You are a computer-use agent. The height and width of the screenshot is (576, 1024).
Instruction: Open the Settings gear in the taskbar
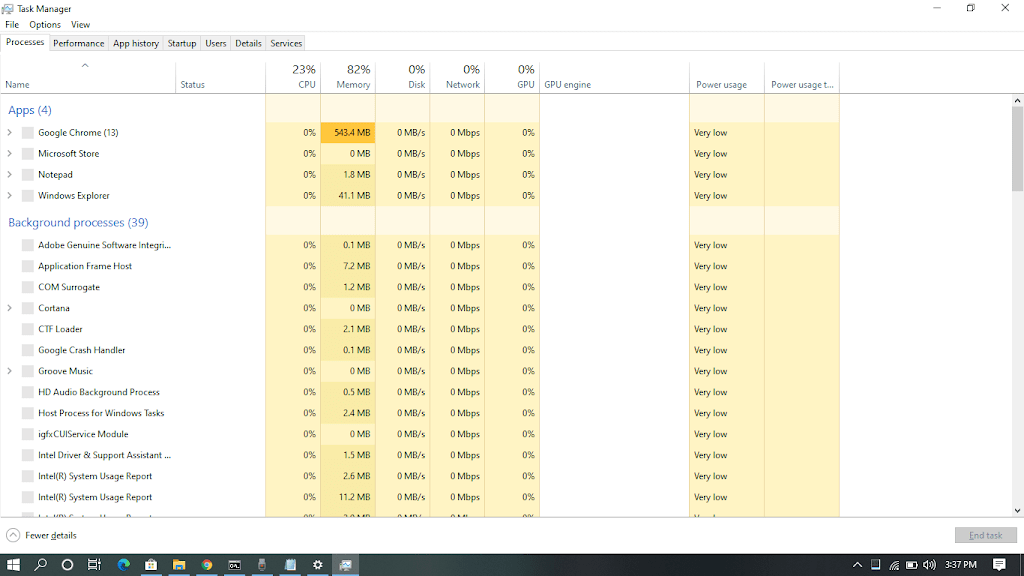click(318, 565)
